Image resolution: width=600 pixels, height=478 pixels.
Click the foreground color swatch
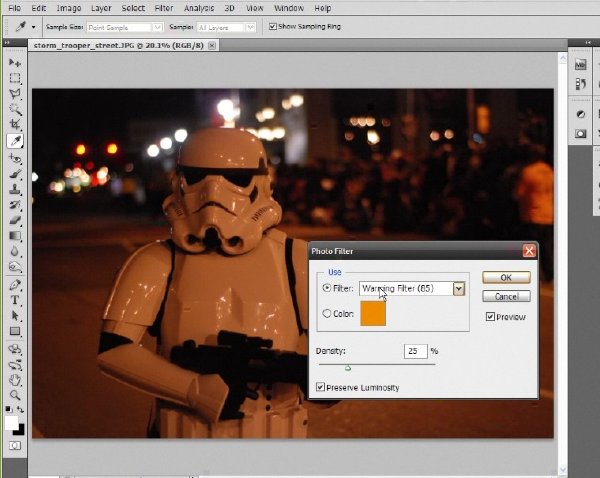click(11, 423)
